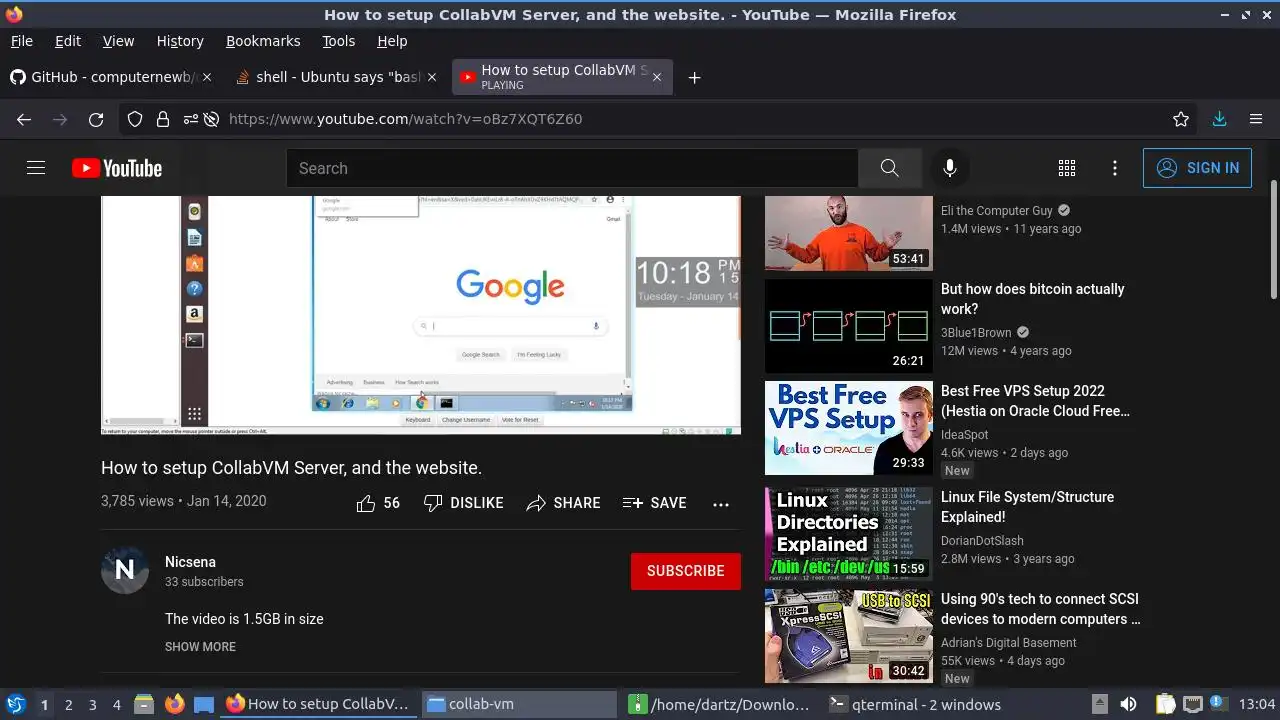Switch to the collab-vm window in taskbar
The width and height of the screenshot is (1280, 720).
click(520, 704)
